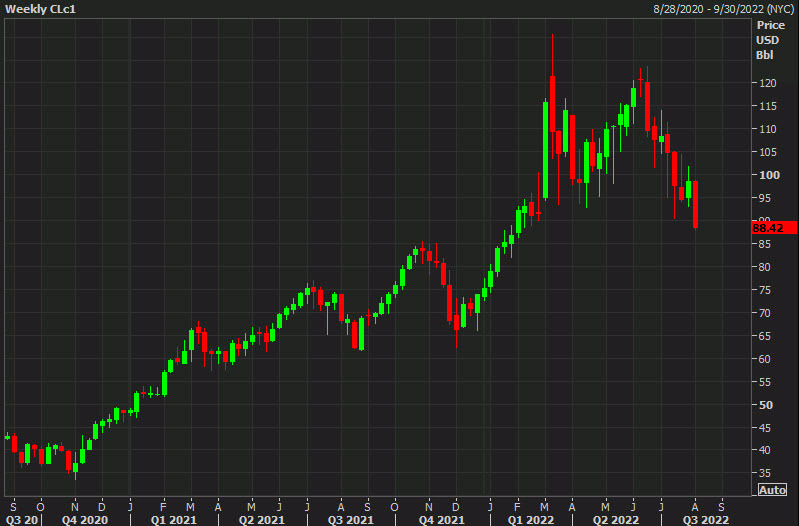Click the 45 price axis value

tap(765, 428)
